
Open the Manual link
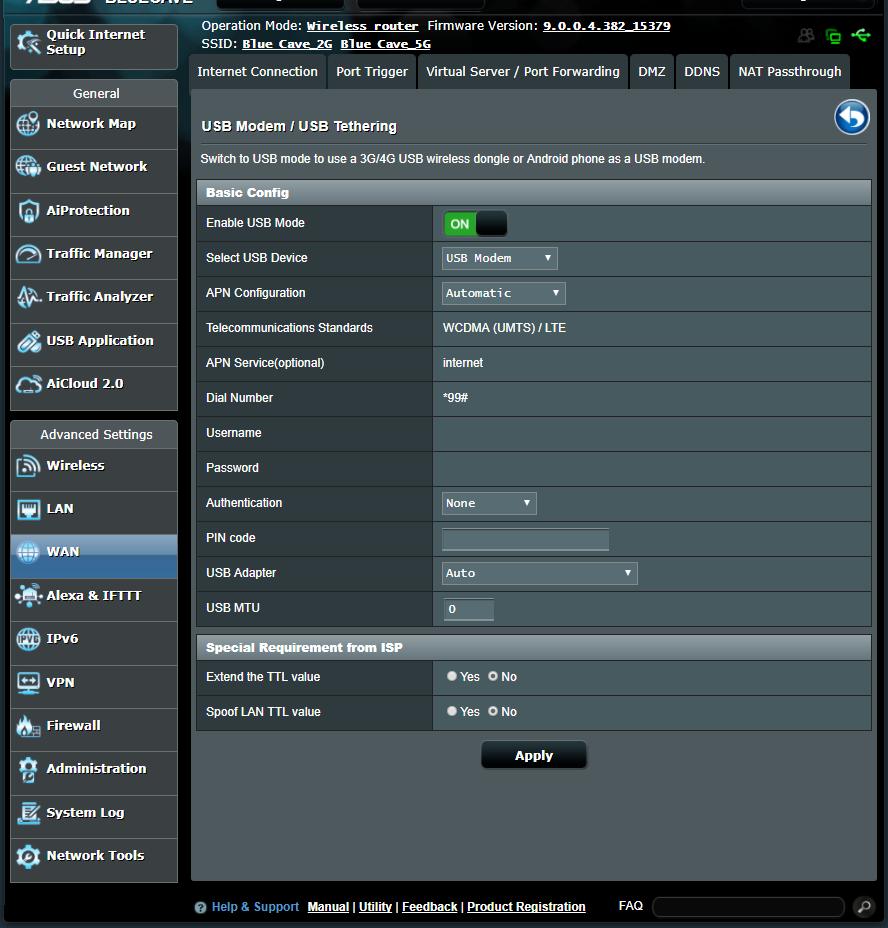328,907
